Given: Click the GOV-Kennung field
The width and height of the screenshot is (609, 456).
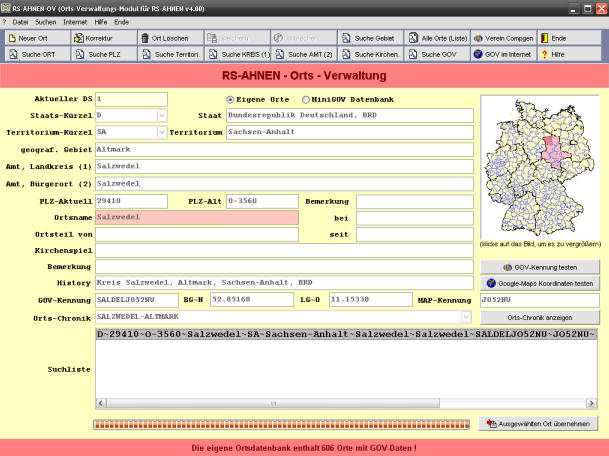Looking at the screenshot, I should point(137,300).
